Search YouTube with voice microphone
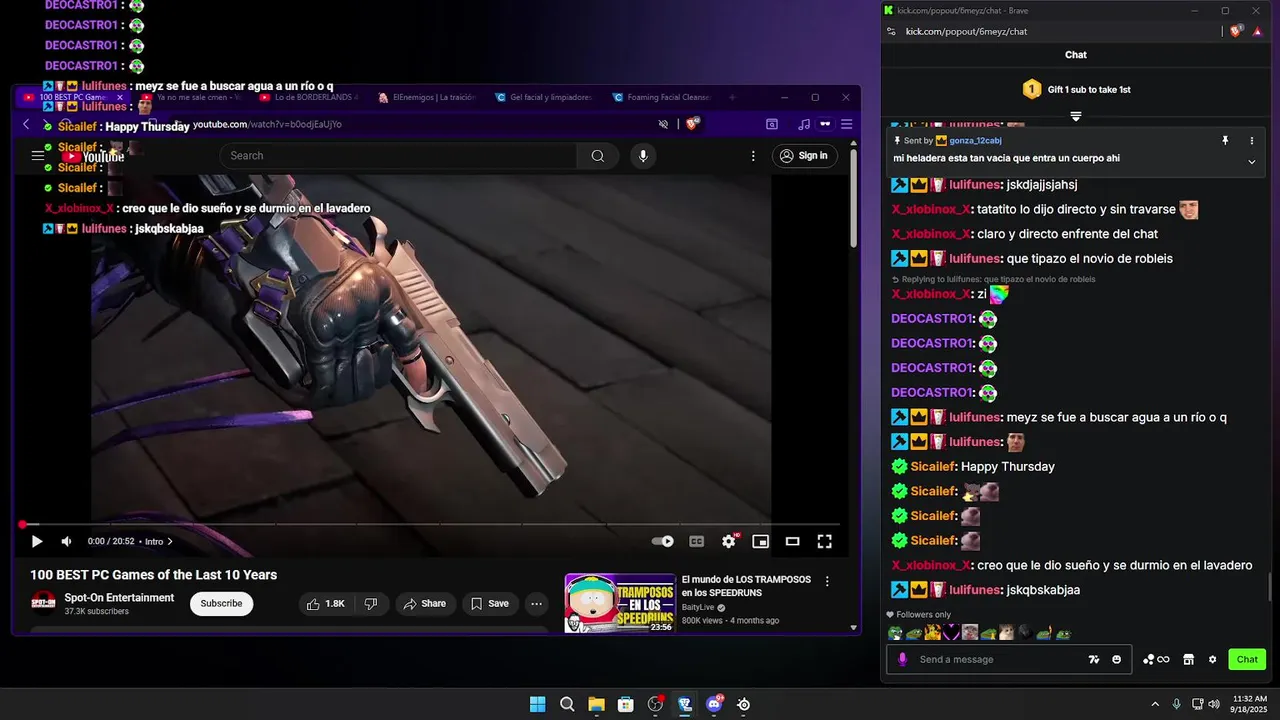1280x720 pixels. point(643,155)
